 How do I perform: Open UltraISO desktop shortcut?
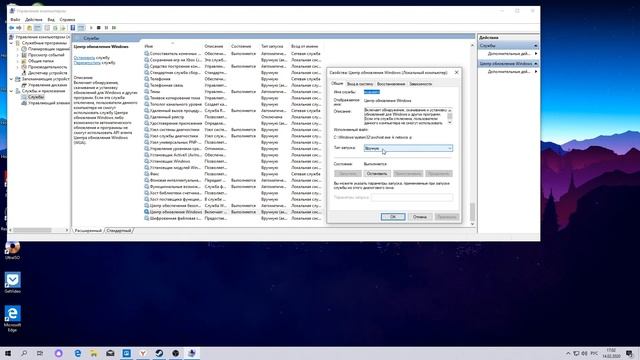pyautogui.click(x=13, y=250)
